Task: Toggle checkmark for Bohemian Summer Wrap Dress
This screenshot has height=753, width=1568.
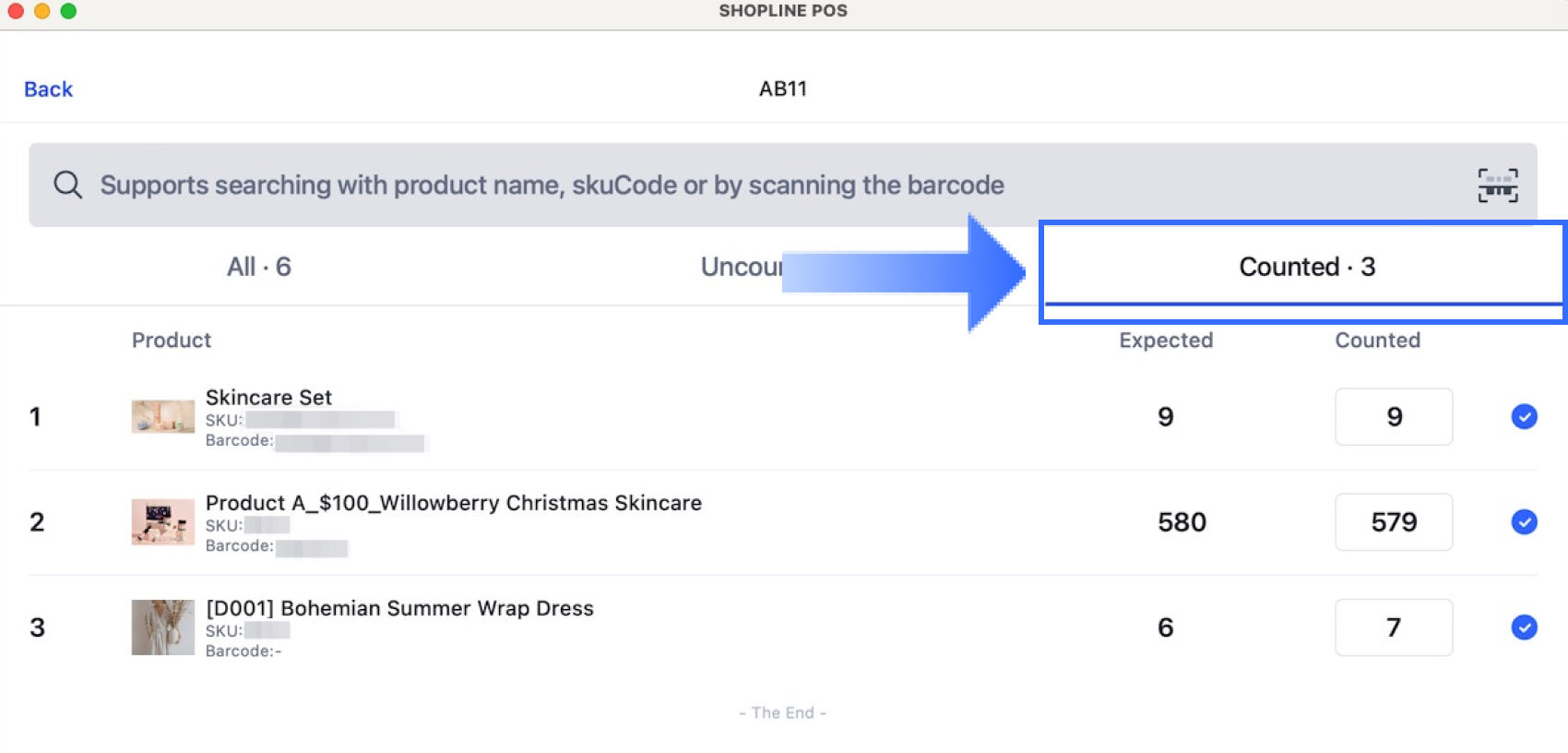Action: [1524, 627]
